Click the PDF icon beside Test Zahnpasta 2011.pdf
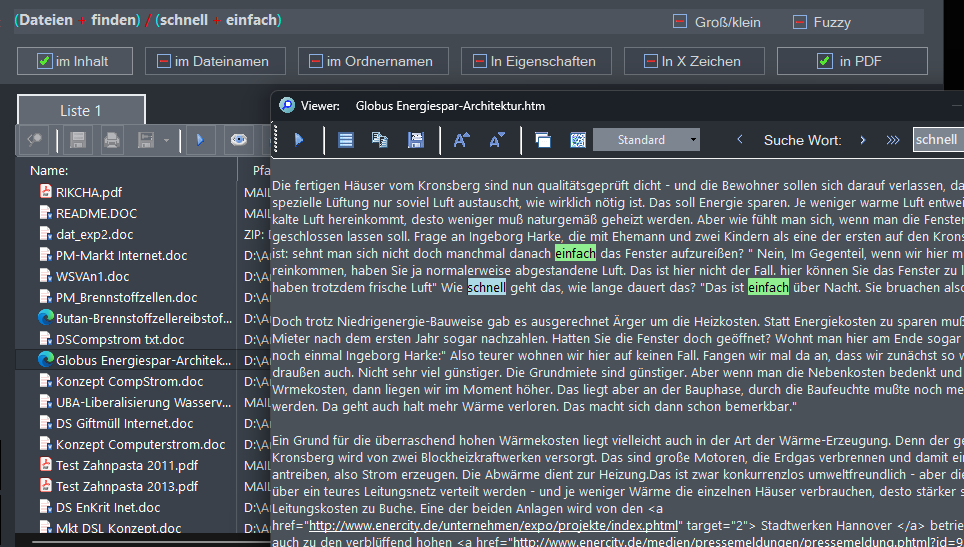964x547 pixels. [x=46, y=465]
